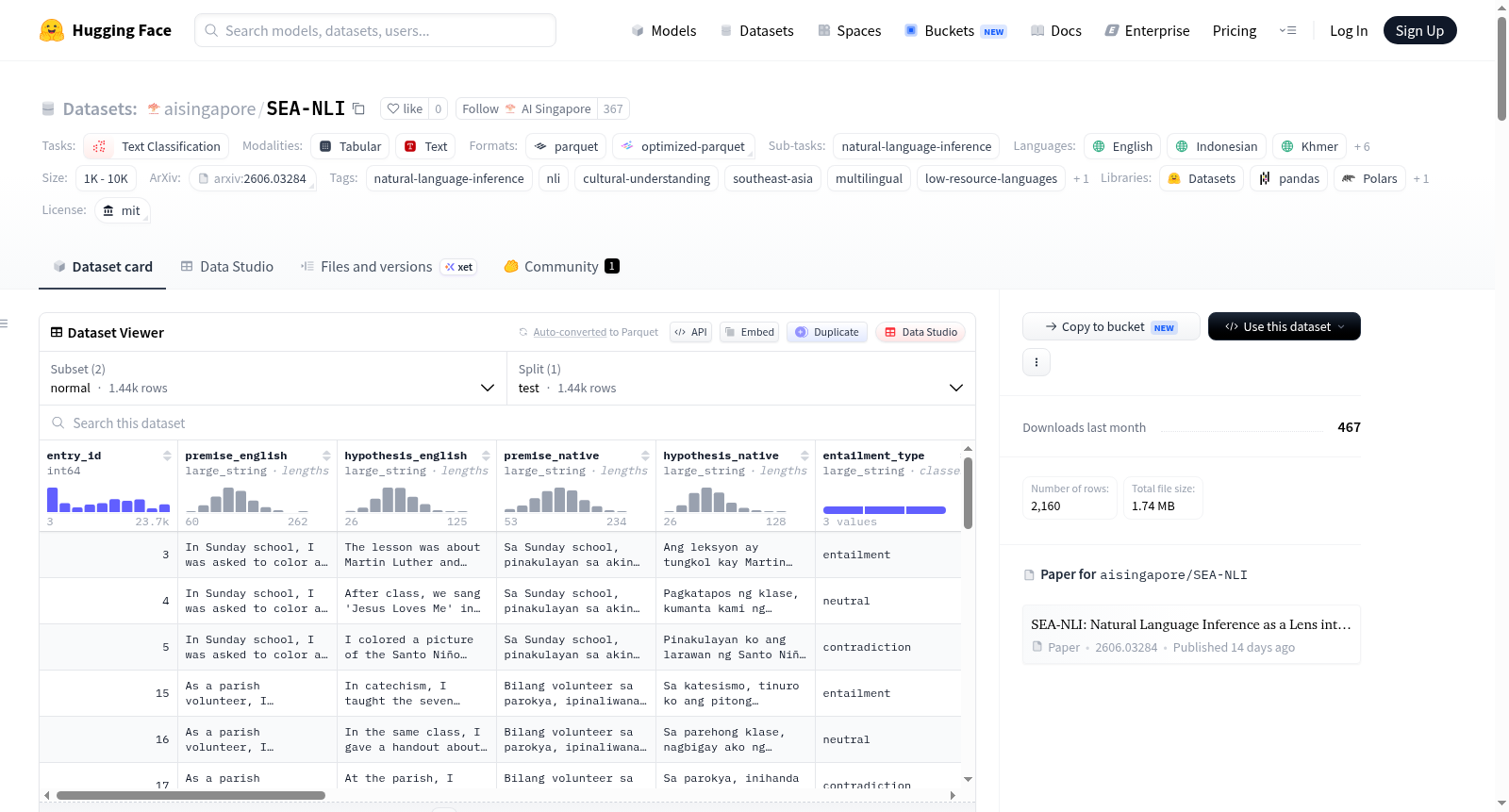The height and width of the screenshot is (812, 1509).
Task: Like the SEA-NLI dataset
Action: [405, 108]
